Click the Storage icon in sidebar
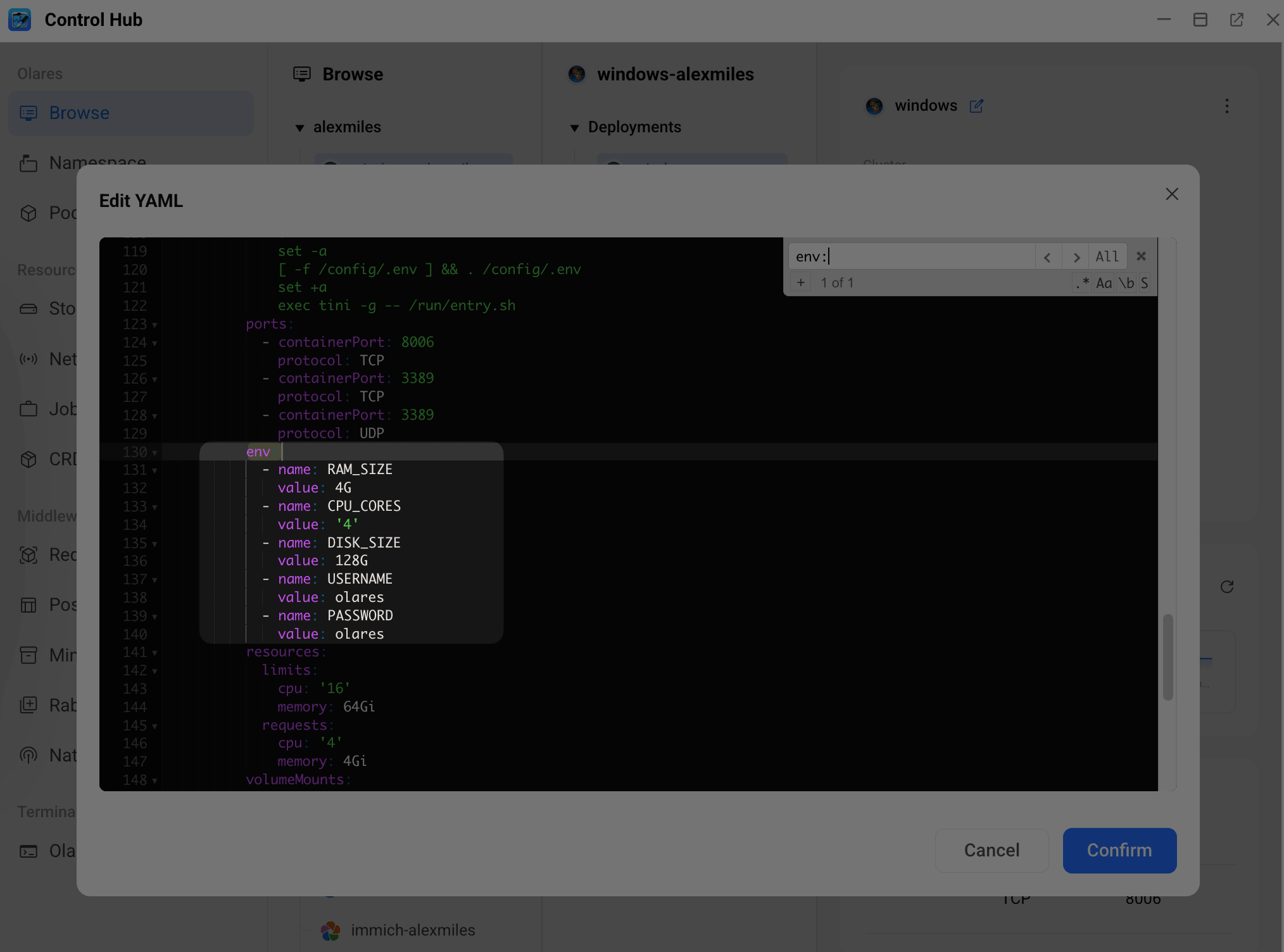Screen dimensions: 1284x952 tap(28, 309)
